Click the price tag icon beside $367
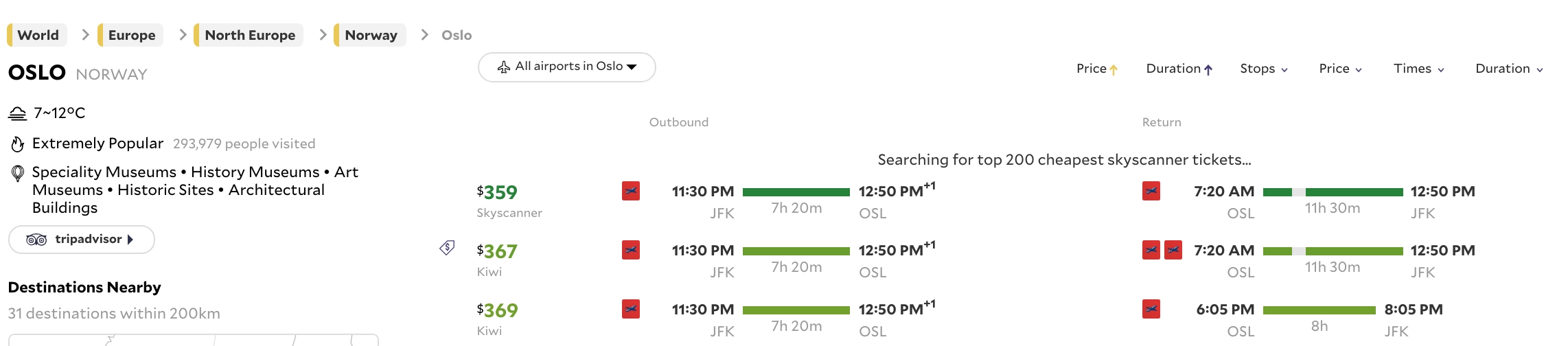Image resolution: width=1568 pixels, height=346 pixels. [x=447, y=248]
